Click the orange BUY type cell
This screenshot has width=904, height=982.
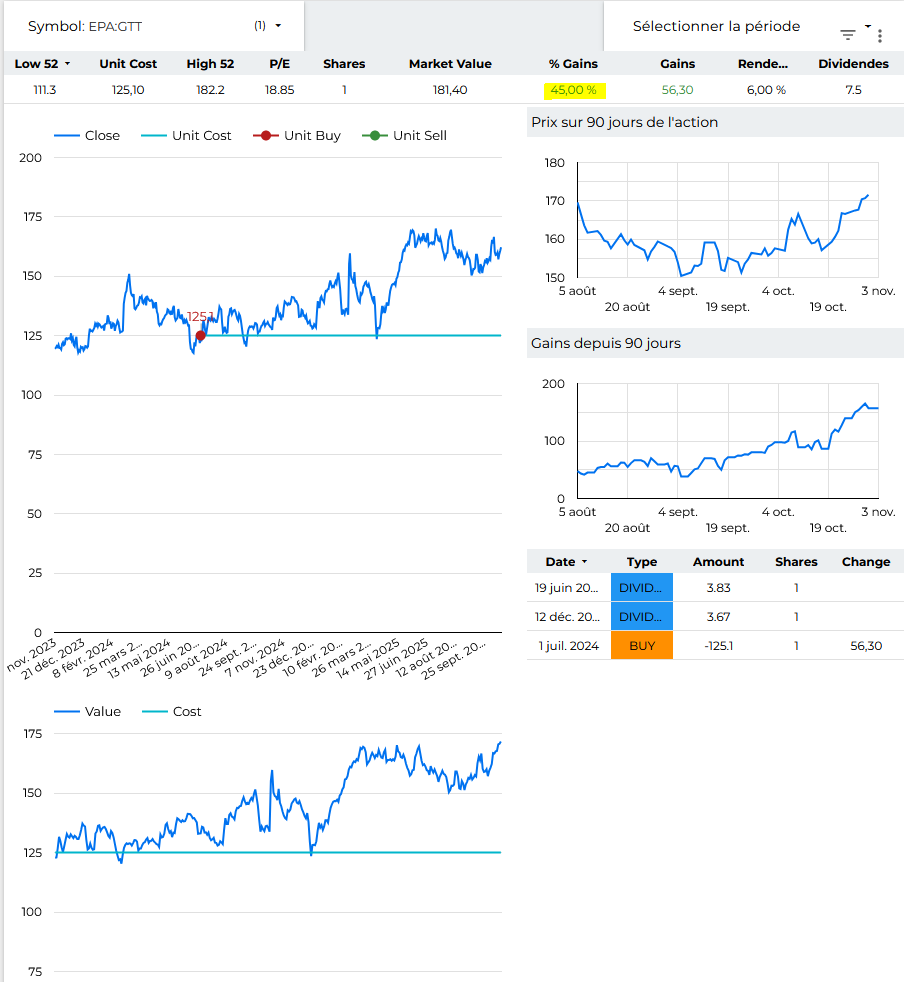coord(642,646)
